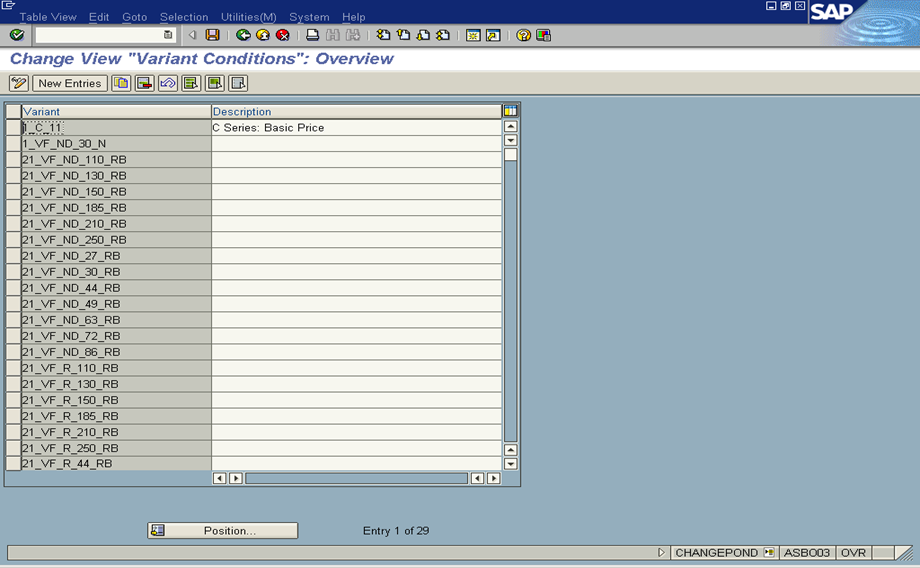Click the yellow Exit icon
The width and height of the screenshot is (920, 568).
pos(263,35)
